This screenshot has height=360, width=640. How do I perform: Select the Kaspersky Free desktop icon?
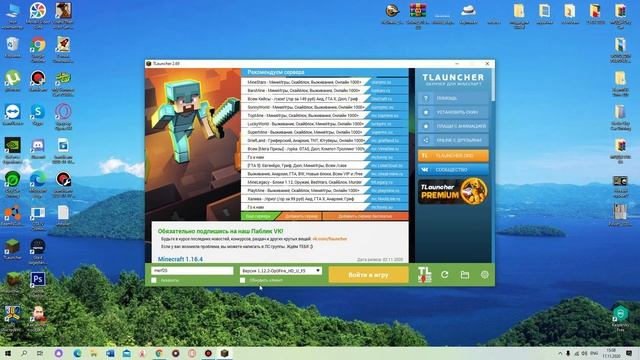(x=620, y=318)
